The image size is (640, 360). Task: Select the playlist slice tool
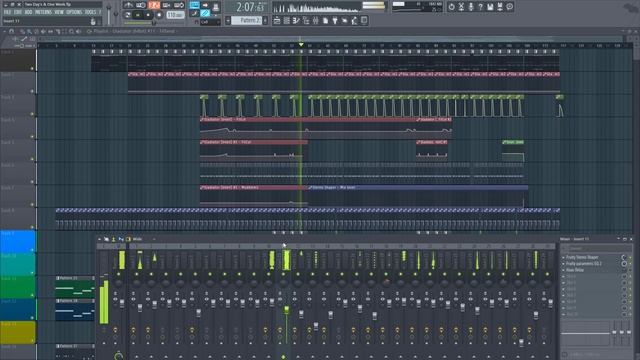[x=58, y=31]
